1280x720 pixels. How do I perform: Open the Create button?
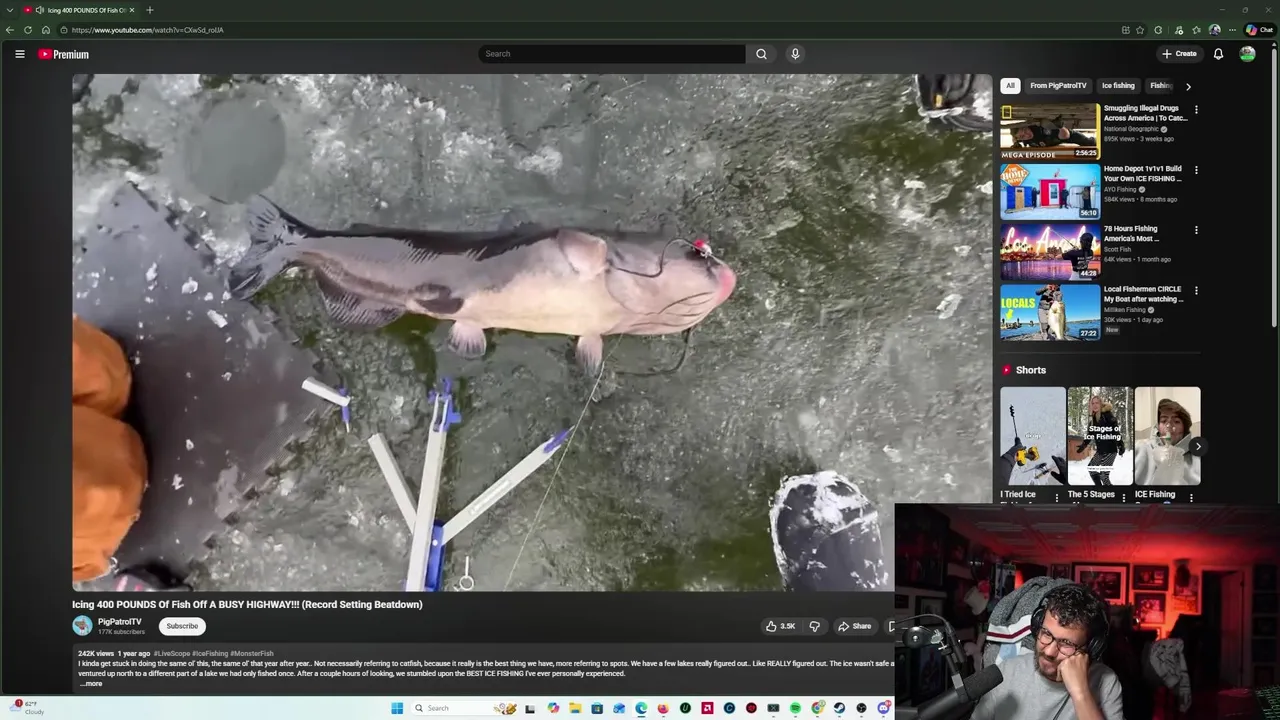coord(1179,54)
